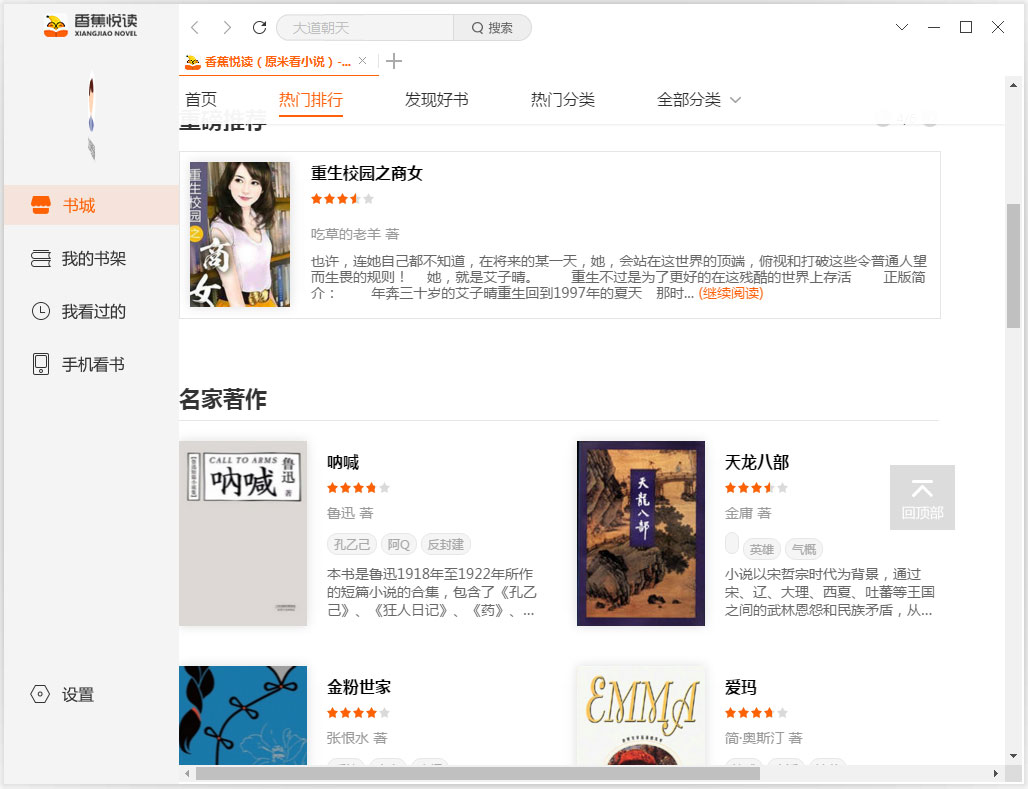Screen dimensions: 1028x789
Task: Click author 简·奥斯汀 著
Action: coord(764,738)
